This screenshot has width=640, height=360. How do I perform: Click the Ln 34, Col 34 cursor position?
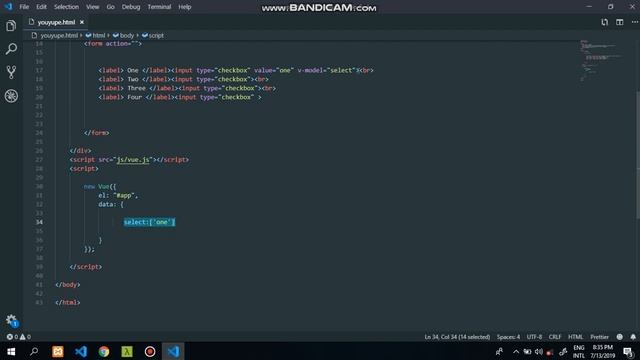(457, 337)
